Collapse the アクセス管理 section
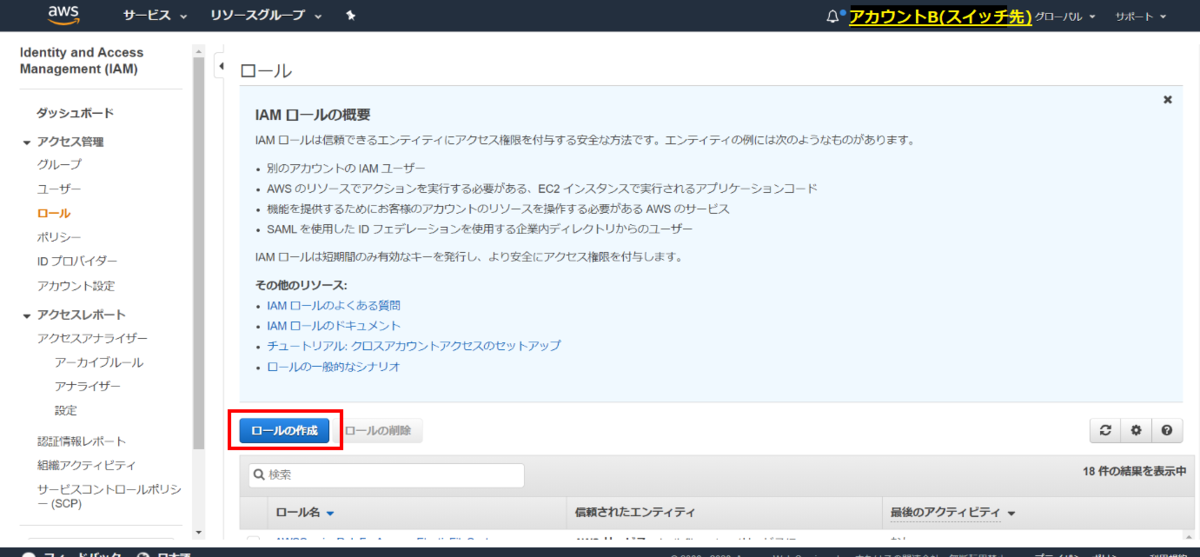 pos(27,142)
